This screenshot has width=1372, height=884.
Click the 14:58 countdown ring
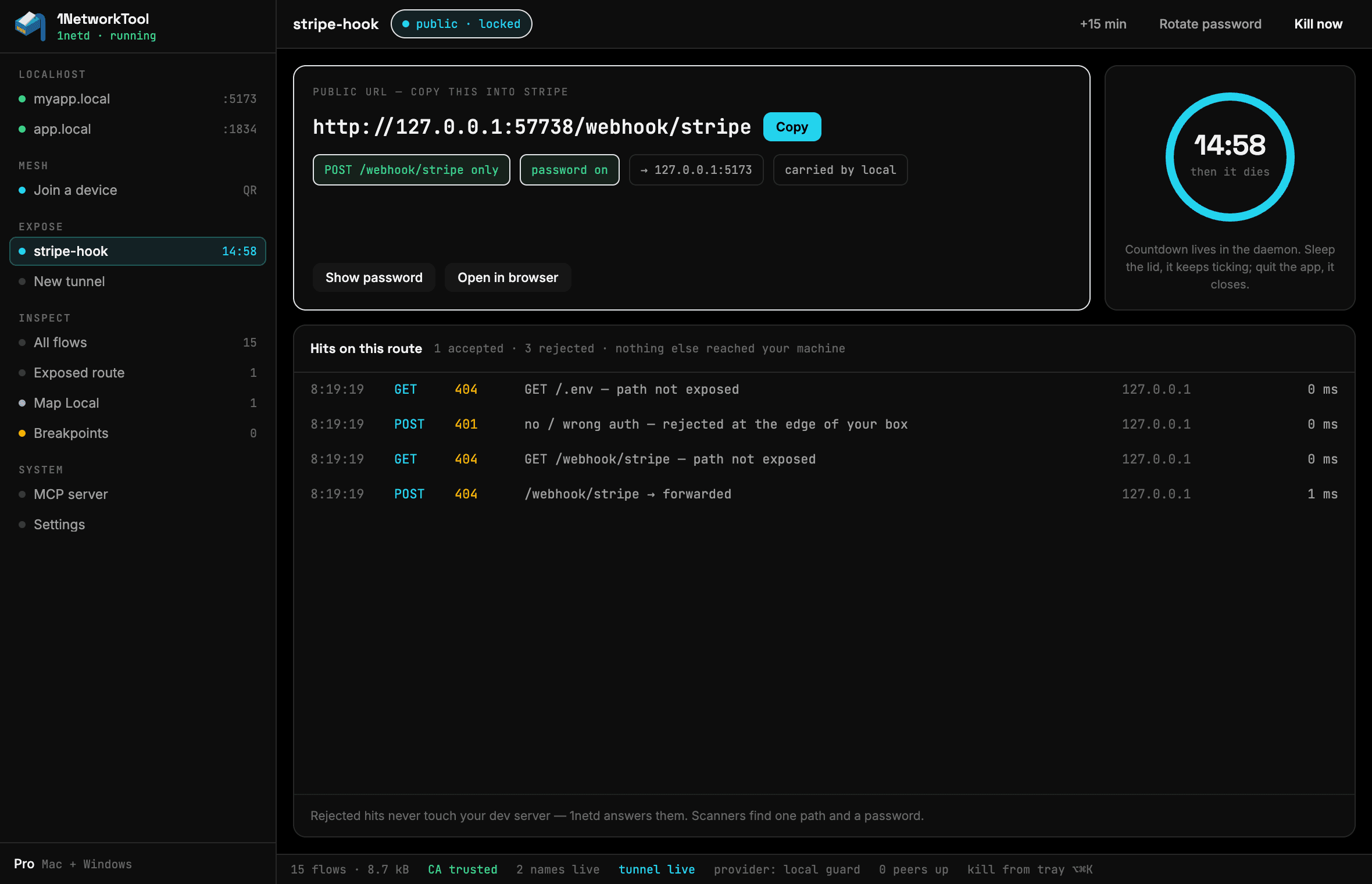click(1230, 157)
